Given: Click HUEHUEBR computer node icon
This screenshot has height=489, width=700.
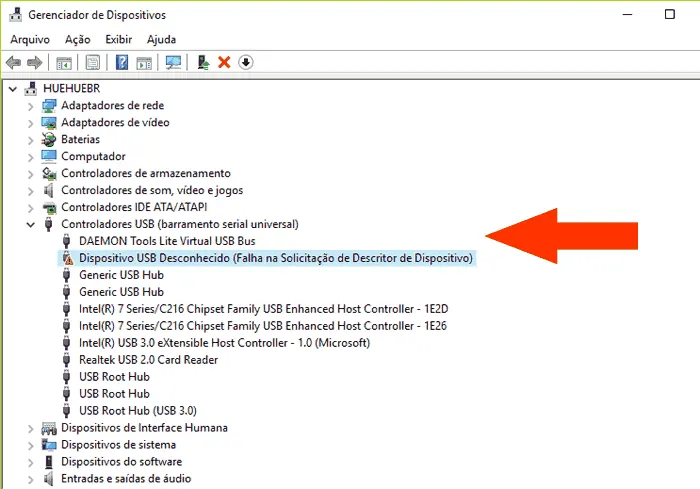Looking at the screenshot, I should pos(31,88).
